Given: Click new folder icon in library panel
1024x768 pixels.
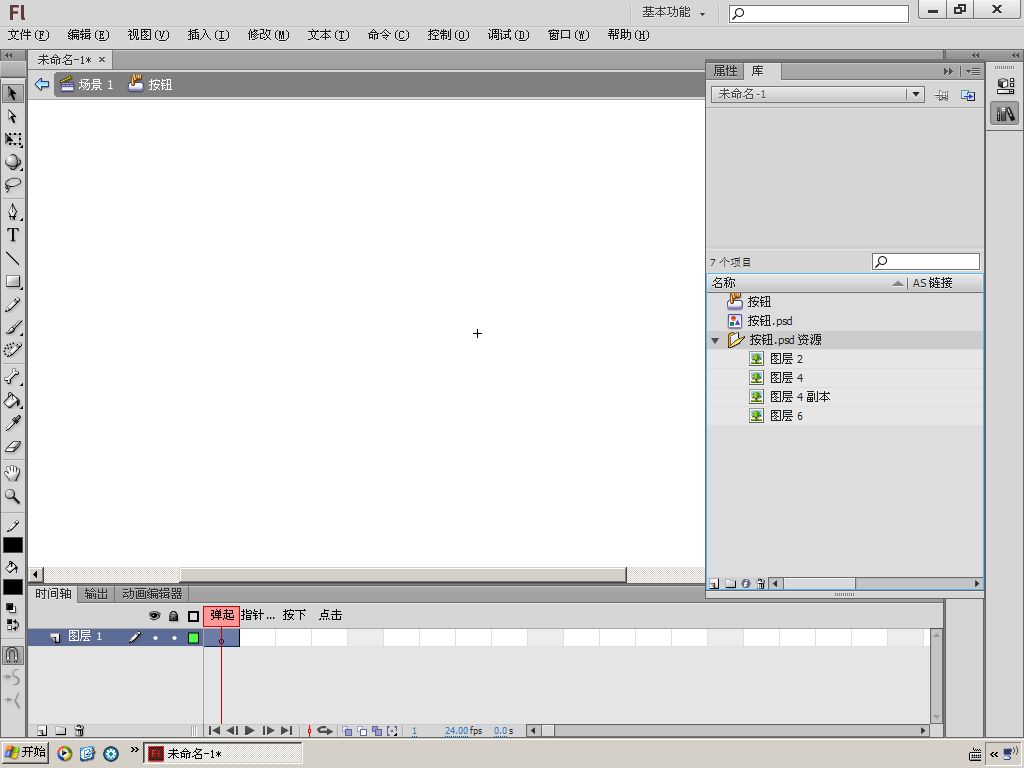Looking at the screenshot, I should coord(730,584).
